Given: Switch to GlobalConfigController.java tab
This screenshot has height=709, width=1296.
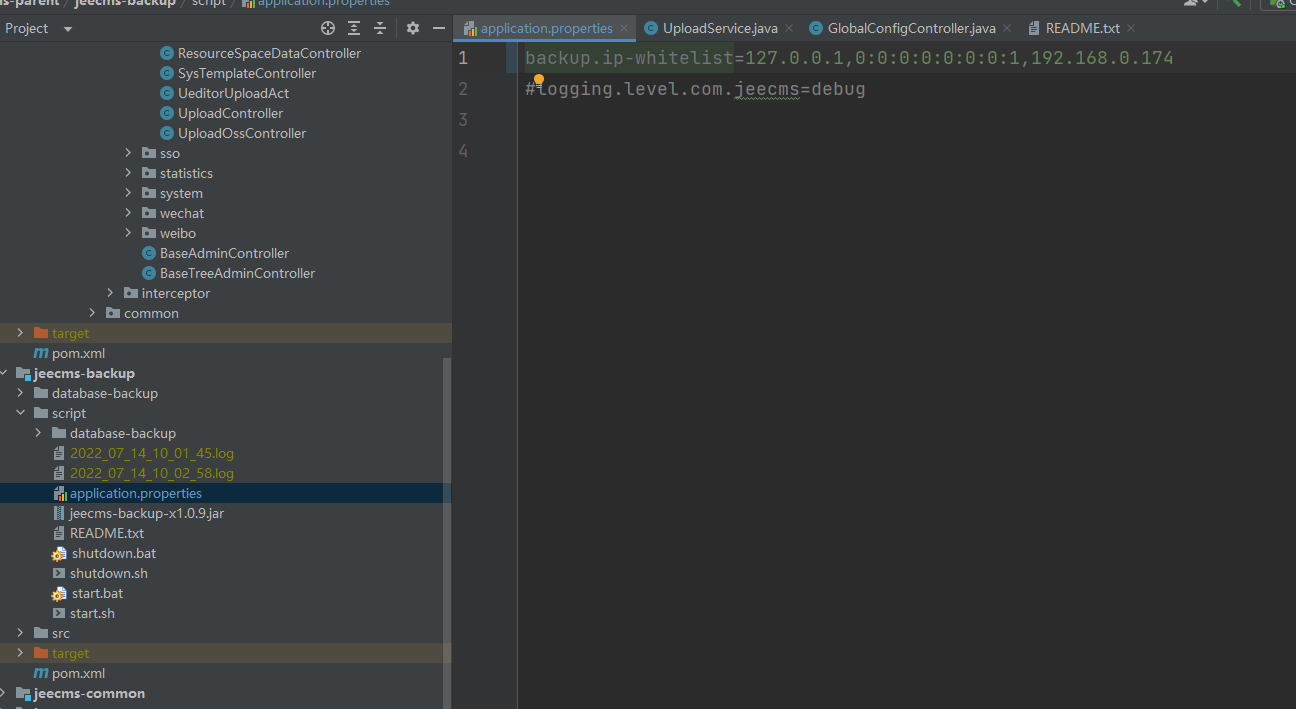Looking at the screenshot, I should pos(911,29).
